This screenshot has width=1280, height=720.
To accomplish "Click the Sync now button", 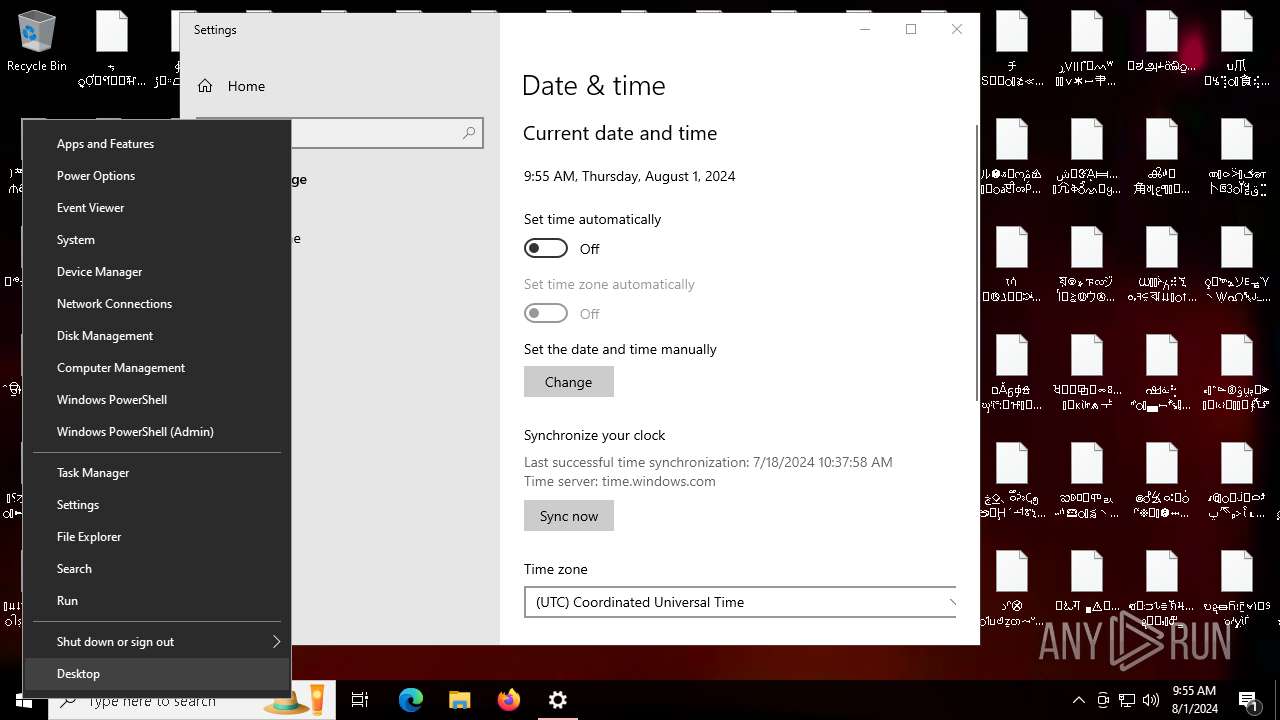I will click(x=569, y=516).
